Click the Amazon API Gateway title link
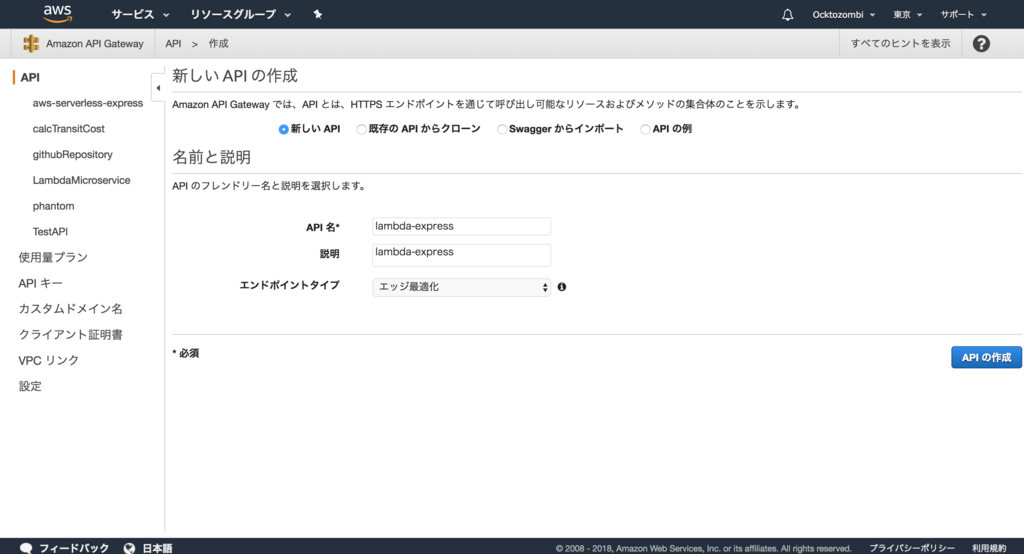 click(95, 44)
